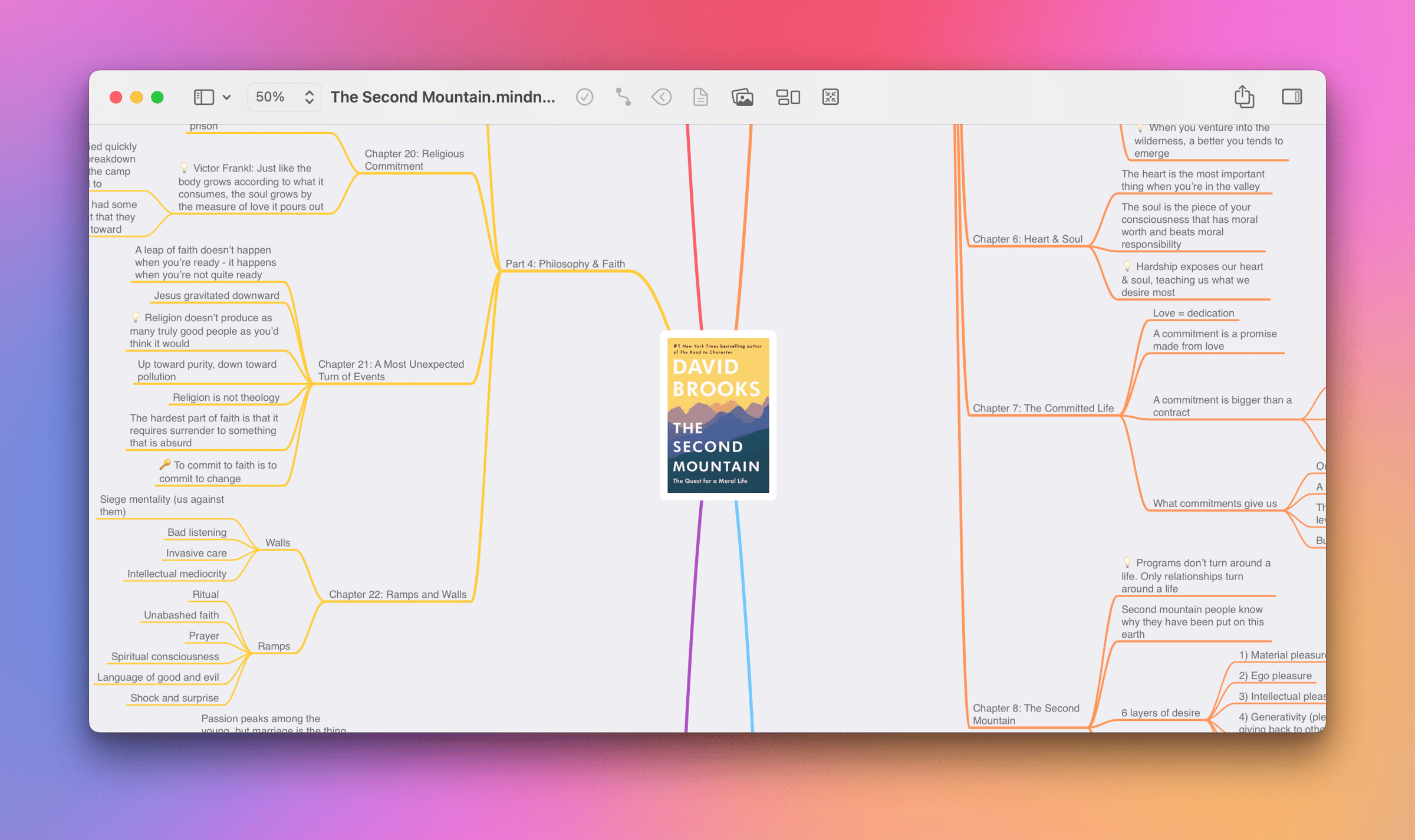The image size is (1415, 840).
Task: Click Victor Frankl quote node
Action: click(251, 187)
